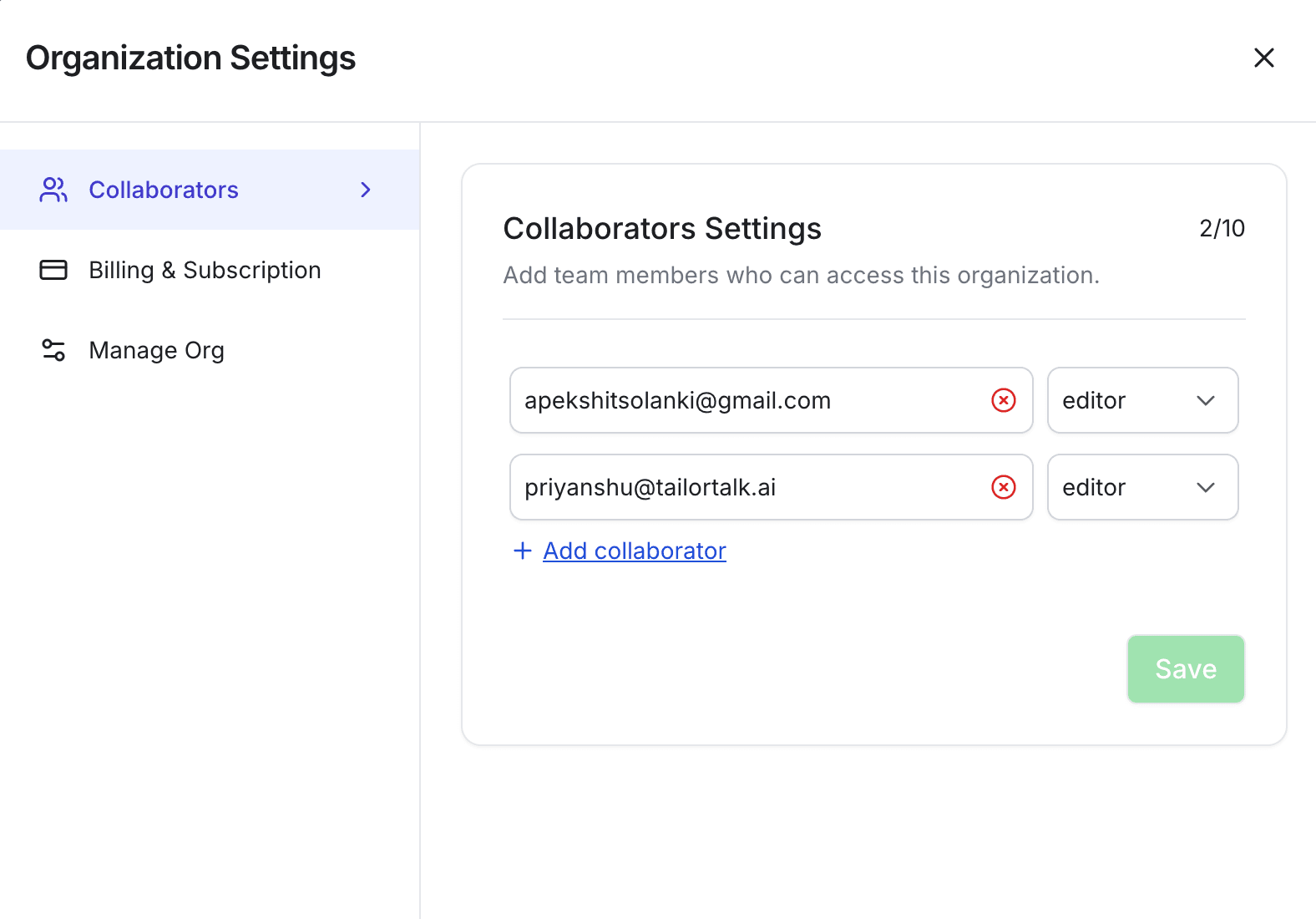The height and width of the screenshot is (919, 1316).
Task: Open the Collaborators section
Action: pyautogui.click(x=210, y=190)
